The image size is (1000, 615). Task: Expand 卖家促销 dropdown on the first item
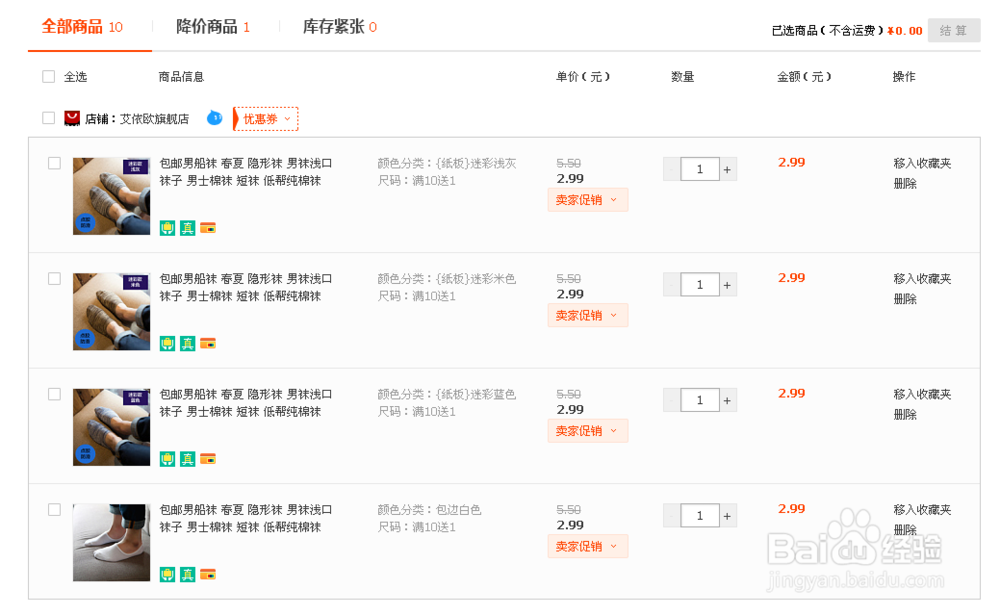click(x=587, y=200)
